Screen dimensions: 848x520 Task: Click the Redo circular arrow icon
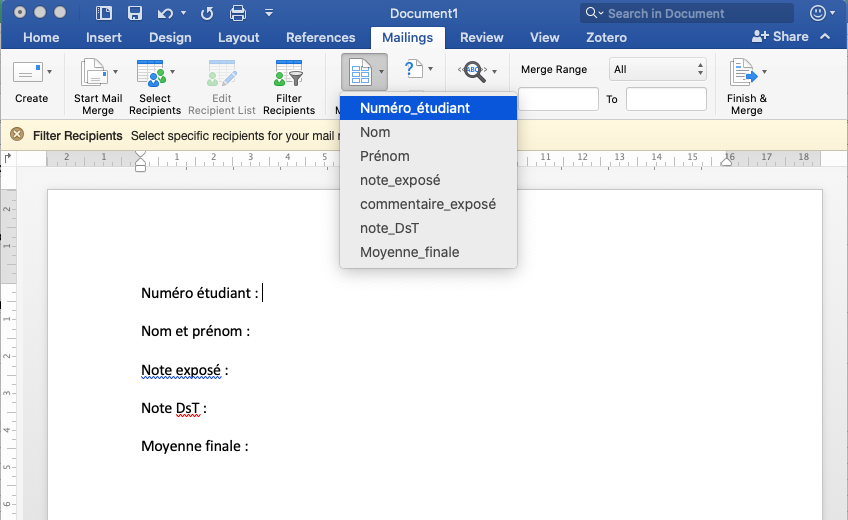(x=207, y=13)
